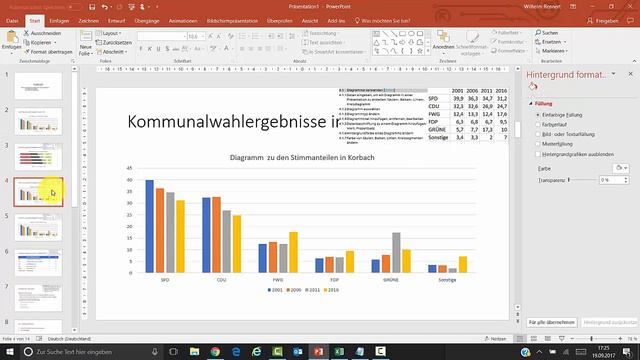Open the Abschnitt dropdown

tap(111, 52)
